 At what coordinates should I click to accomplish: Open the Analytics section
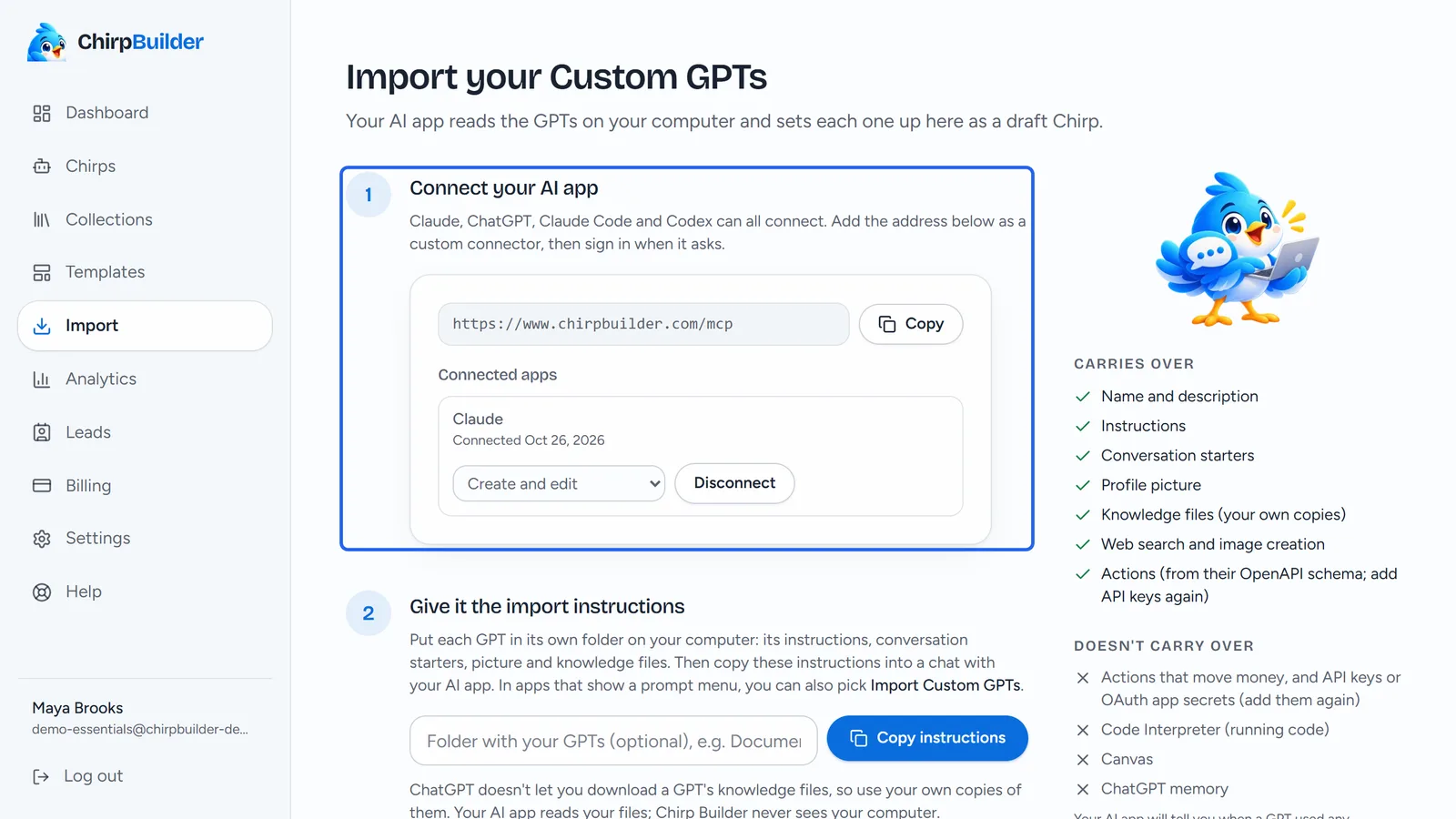coord(145,379)
